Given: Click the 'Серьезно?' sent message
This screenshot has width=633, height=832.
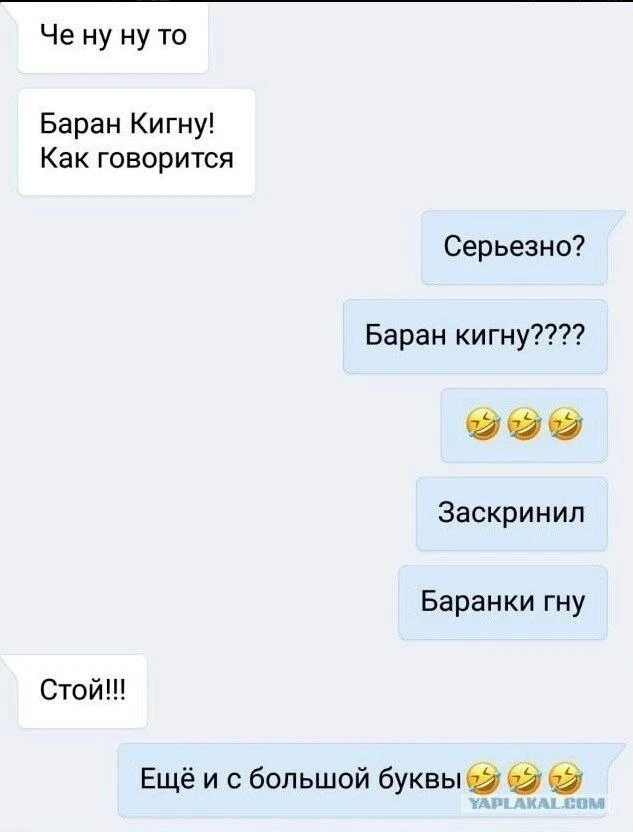Looking at the screenshot, I should [x=514, y=247].
